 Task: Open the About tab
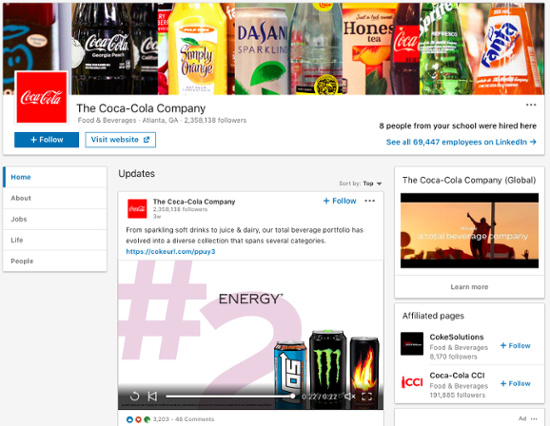55,198
